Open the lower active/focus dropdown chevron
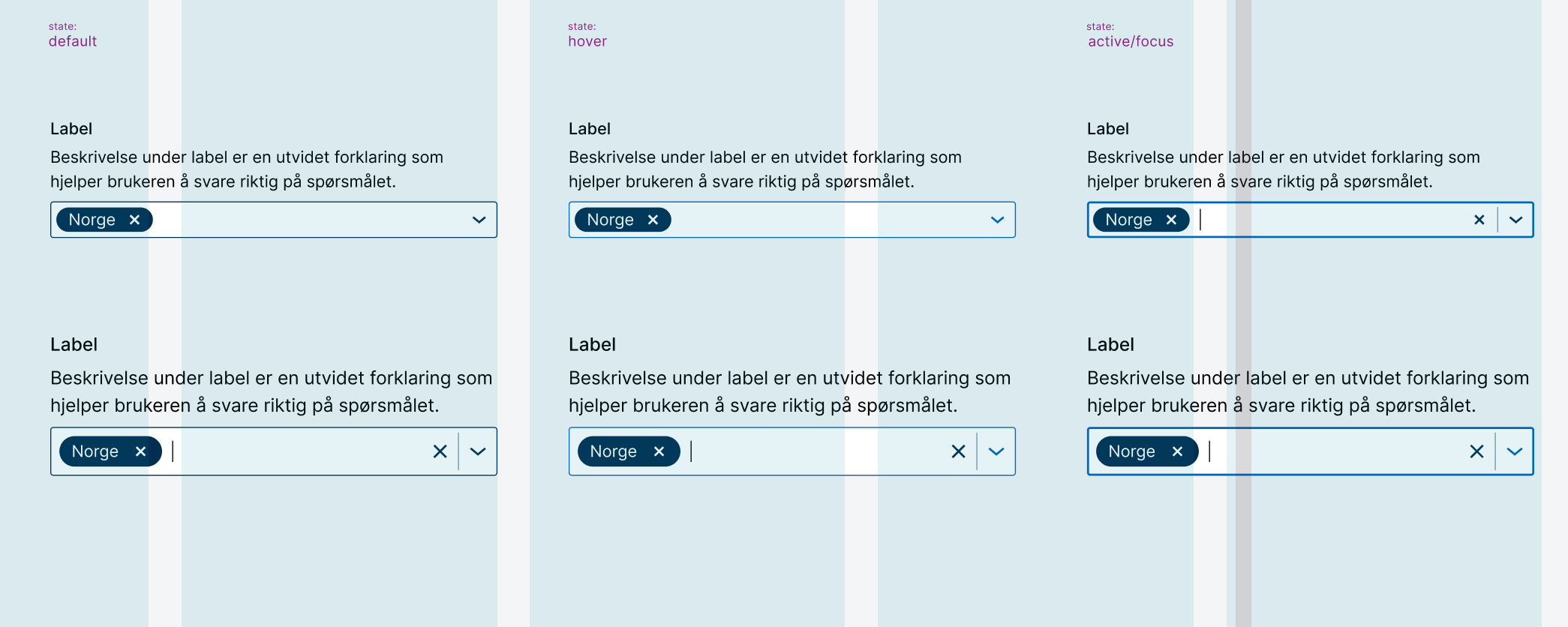Screen dimensions: 1568x627 pos(1513,451)
